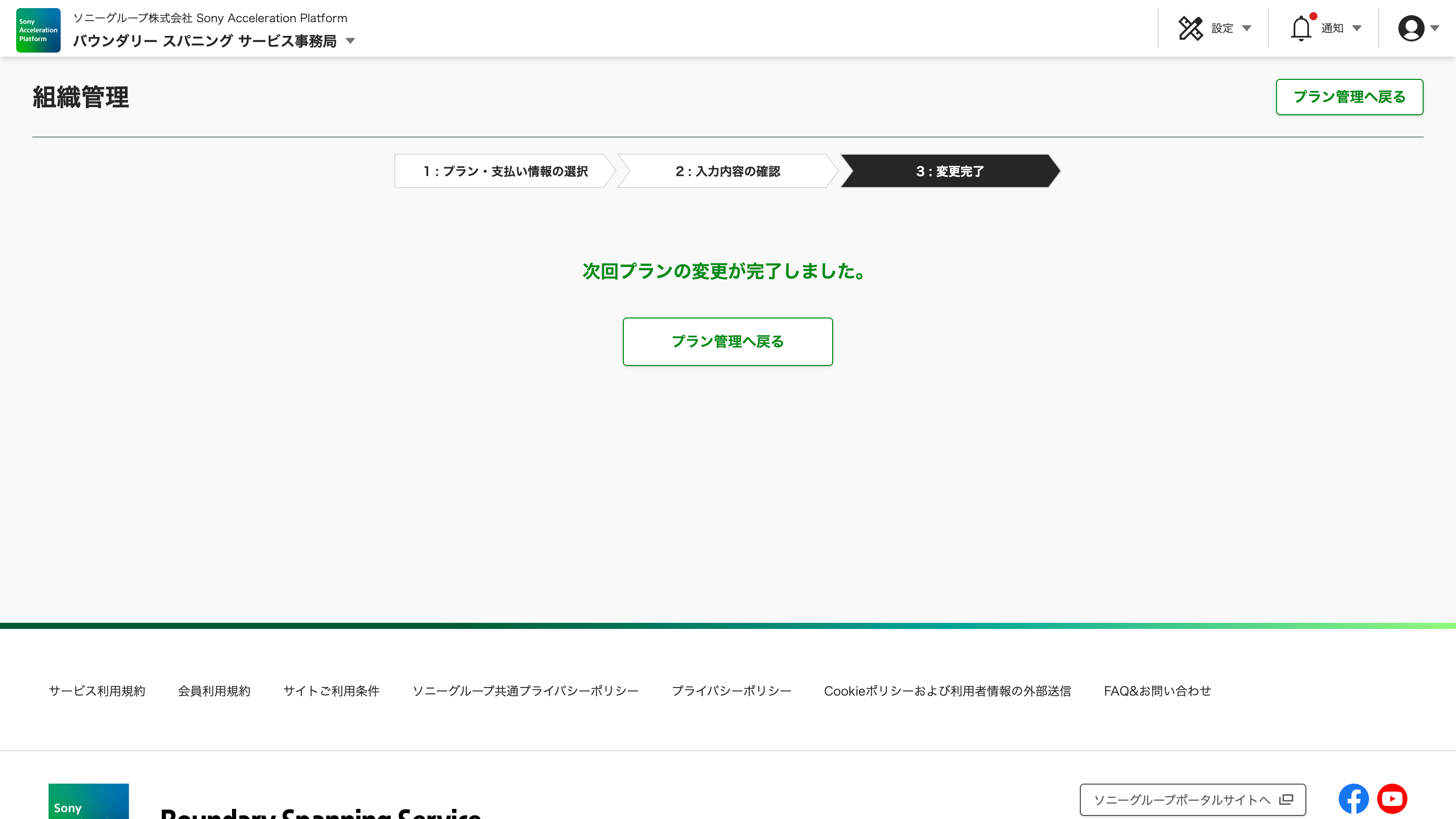The width and height of the screenshot is (1456, 819).
Task: Select step 3 変更完了
Action: pyautogui.click(x=949, y=171)
